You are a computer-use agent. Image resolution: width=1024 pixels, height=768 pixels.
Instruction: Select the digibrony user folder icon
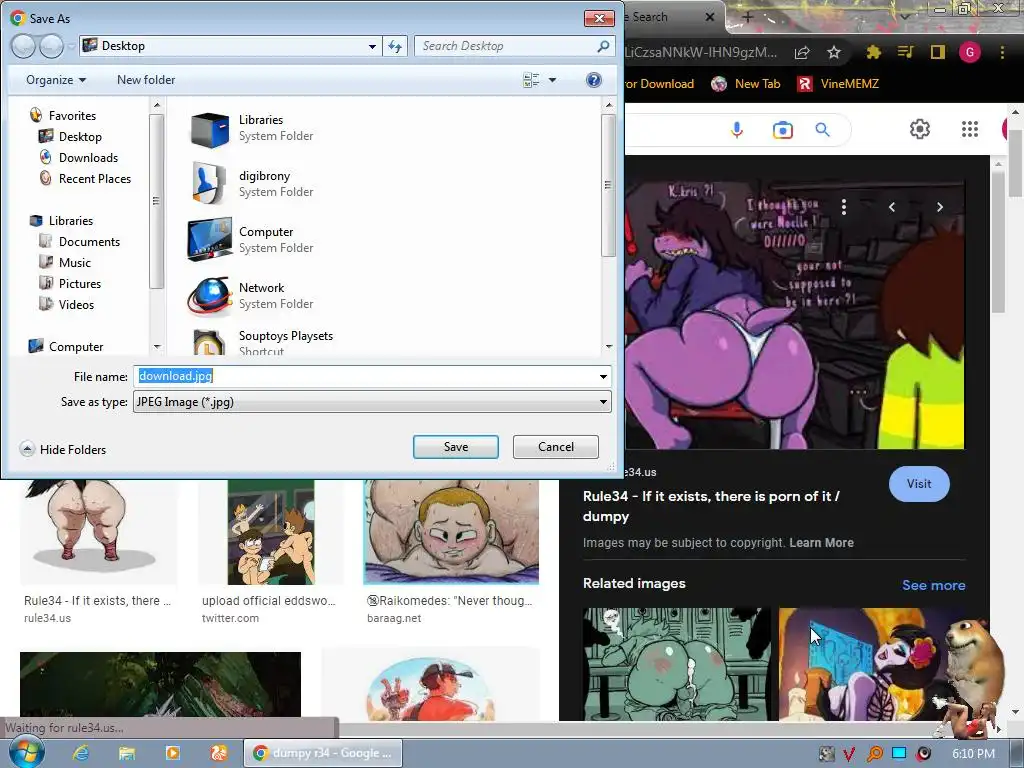coord(210,184)
